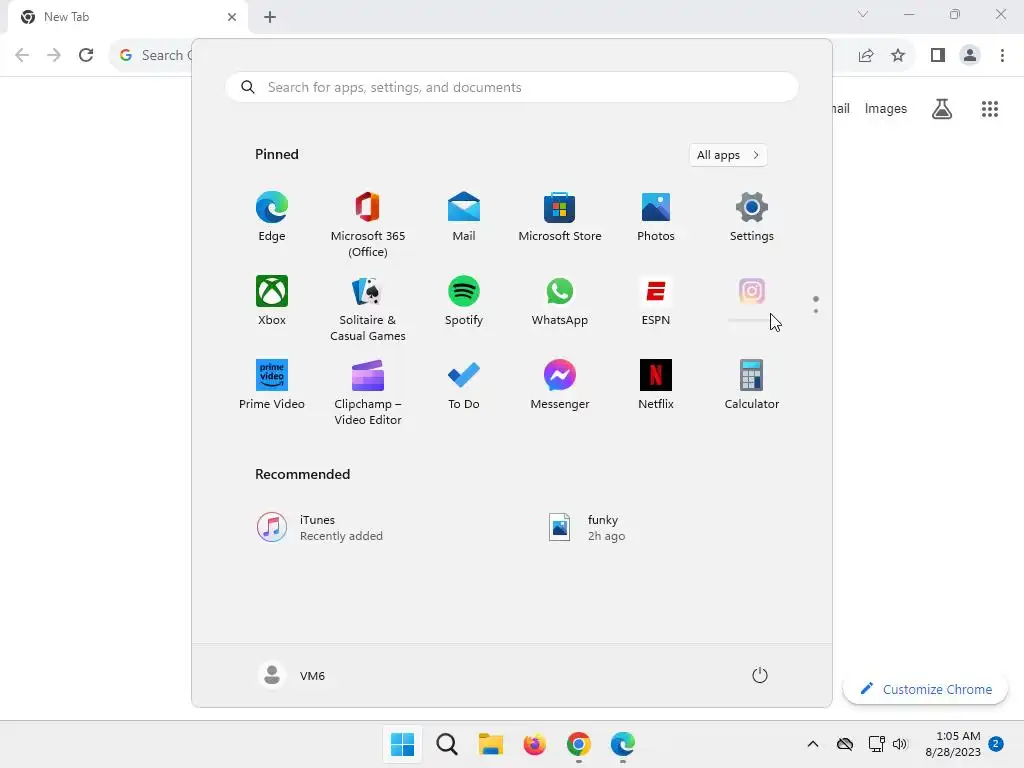Open a new Chrome tab
The image size is (1024, 768).
pos(270,17)
